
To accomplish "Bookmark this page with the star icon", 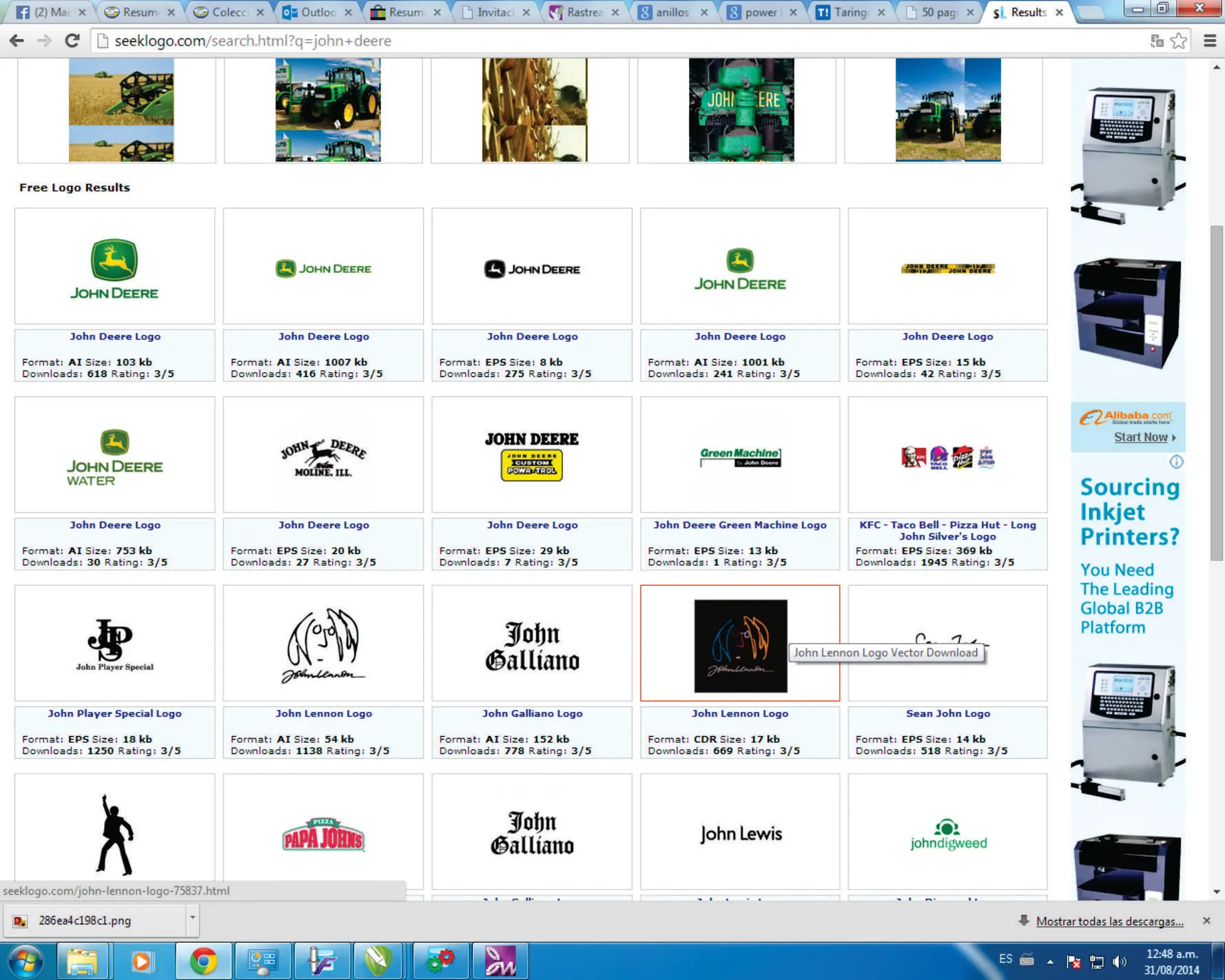I will click(x=1179, y=41).
